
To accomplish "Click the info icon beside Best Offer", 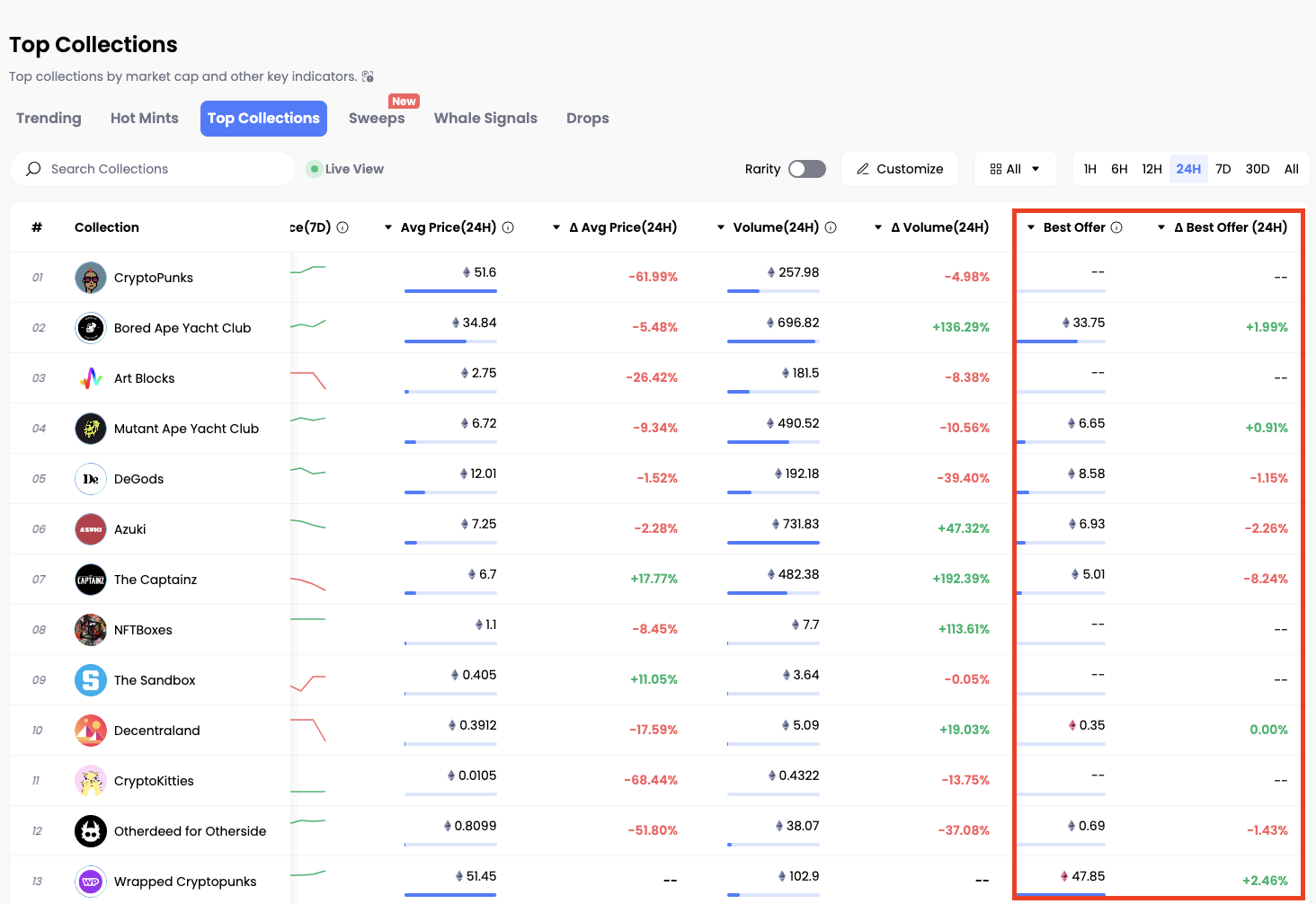I will point(1116,227).
